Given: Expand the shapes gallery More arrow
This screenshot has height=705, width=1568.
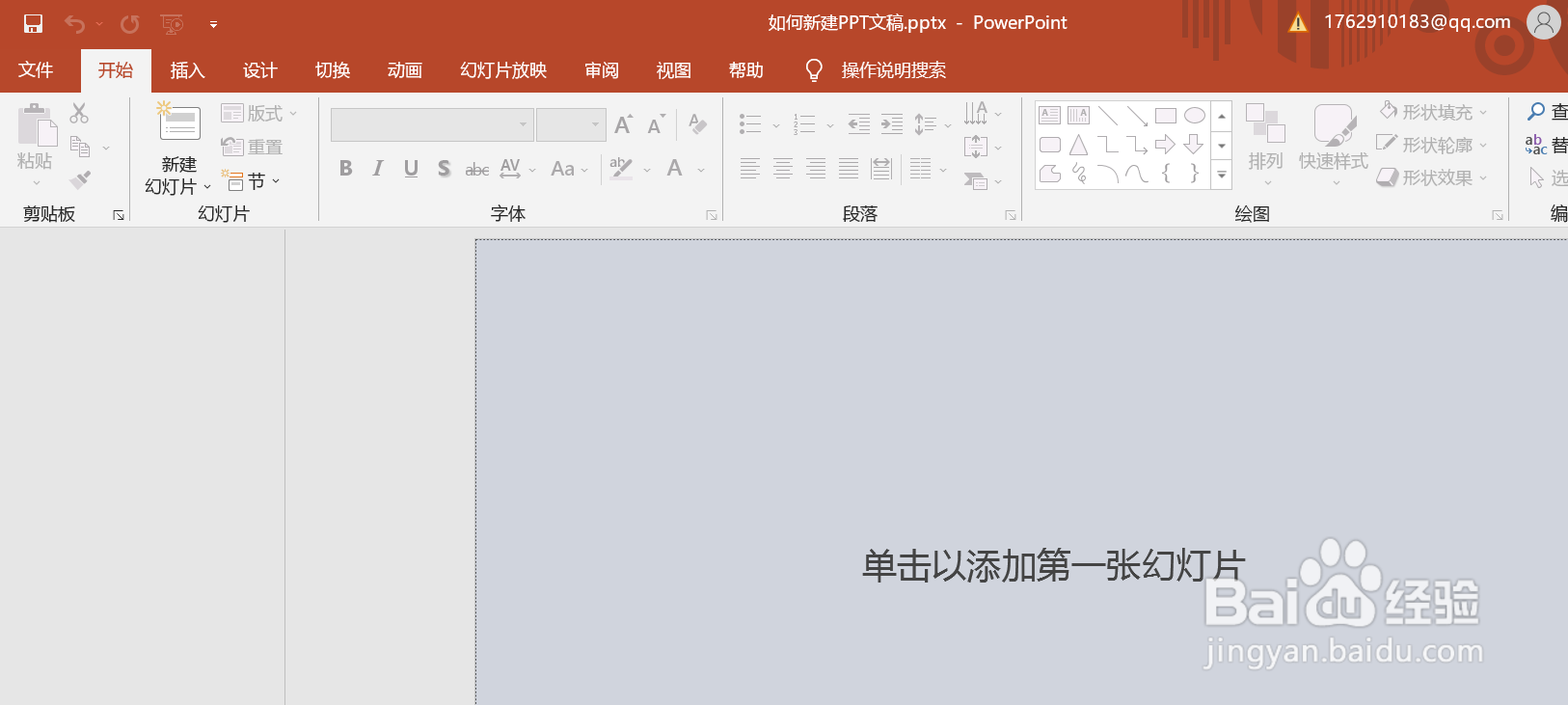Looking at the screenshot, I should (1222, 176).
